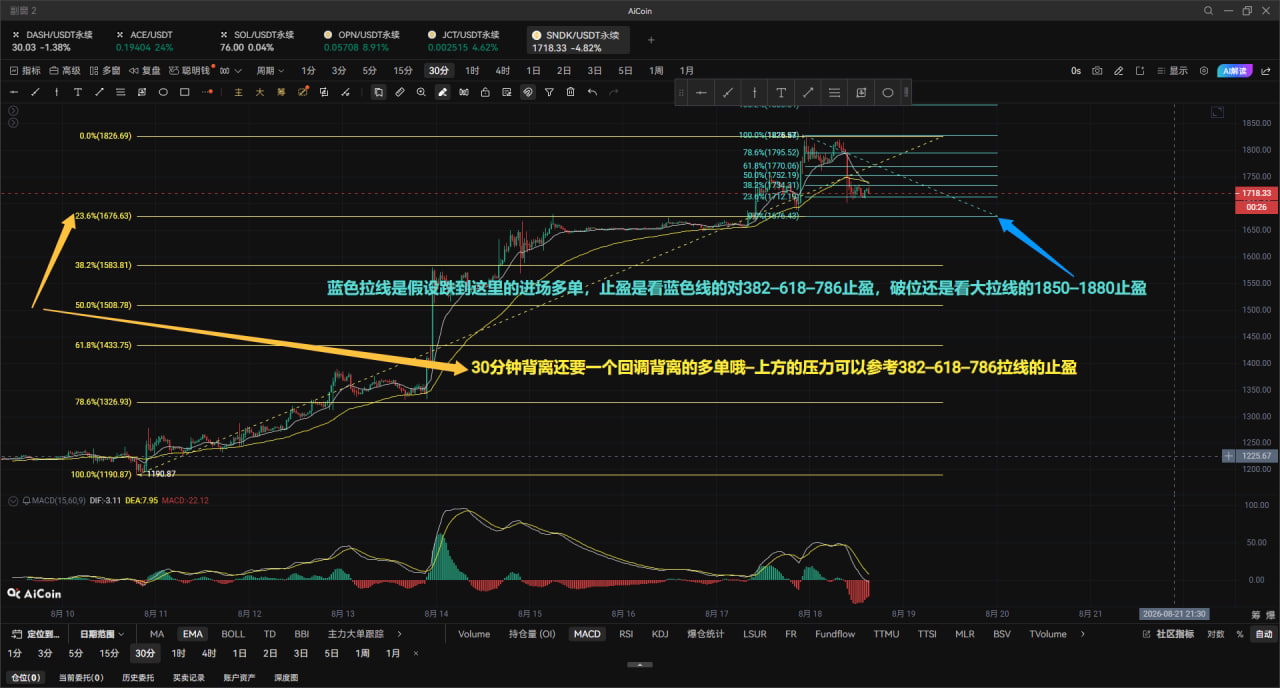
Task: Open the 指标 indicators button
Action: (25, 71)
